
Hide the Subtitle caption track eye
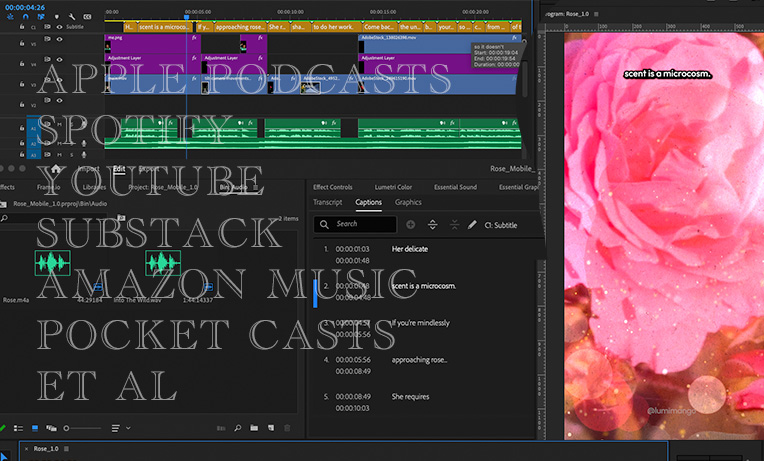coord(59,27)
